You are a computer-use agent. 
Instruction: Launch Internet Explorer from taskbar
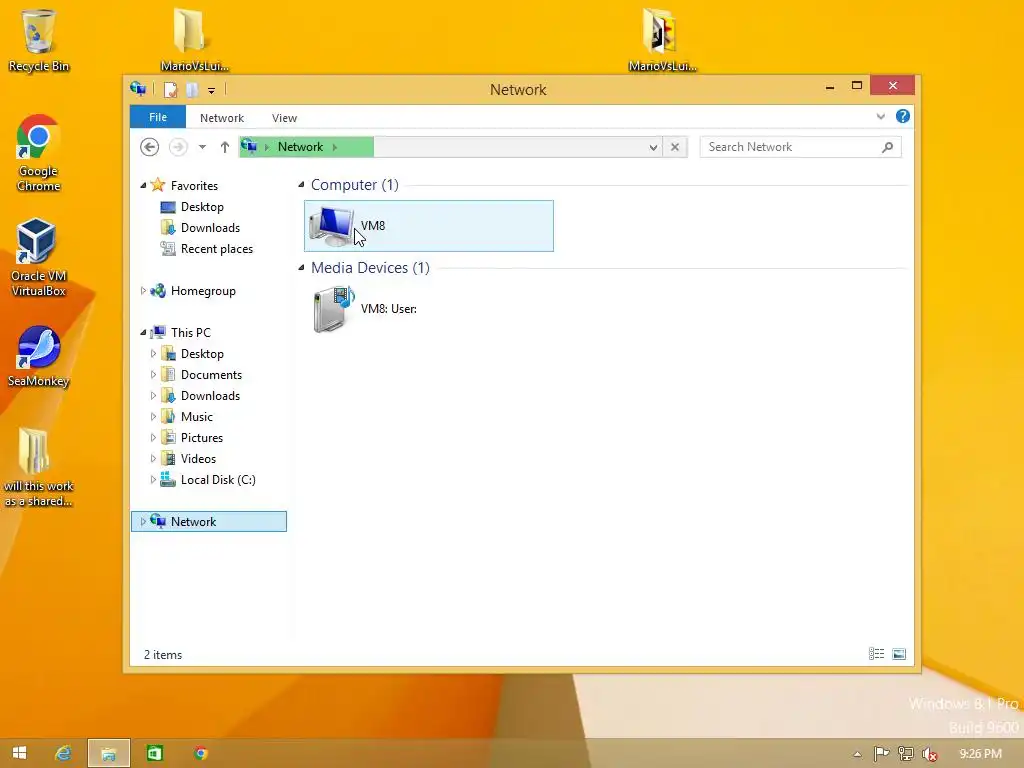pyautogui.click(x=63, y=753)
